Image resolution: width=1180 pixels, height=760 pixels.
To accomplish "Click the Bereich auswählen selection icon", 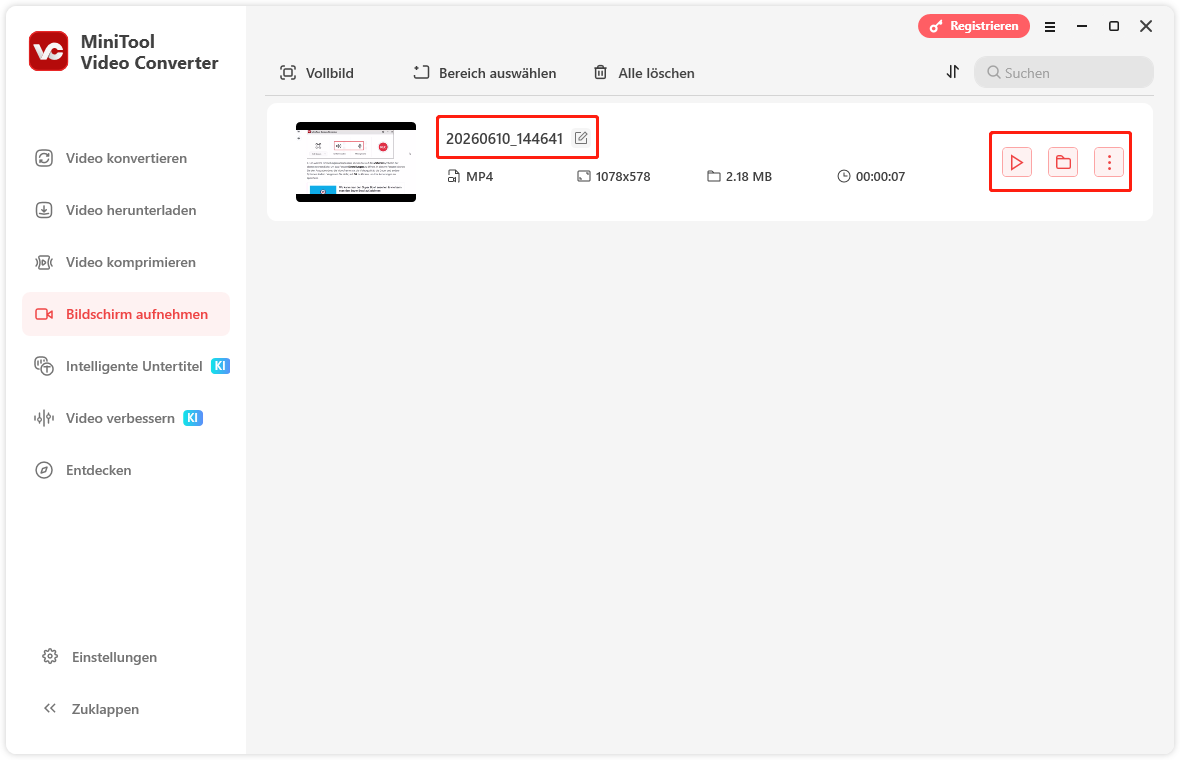I will 421,72.
